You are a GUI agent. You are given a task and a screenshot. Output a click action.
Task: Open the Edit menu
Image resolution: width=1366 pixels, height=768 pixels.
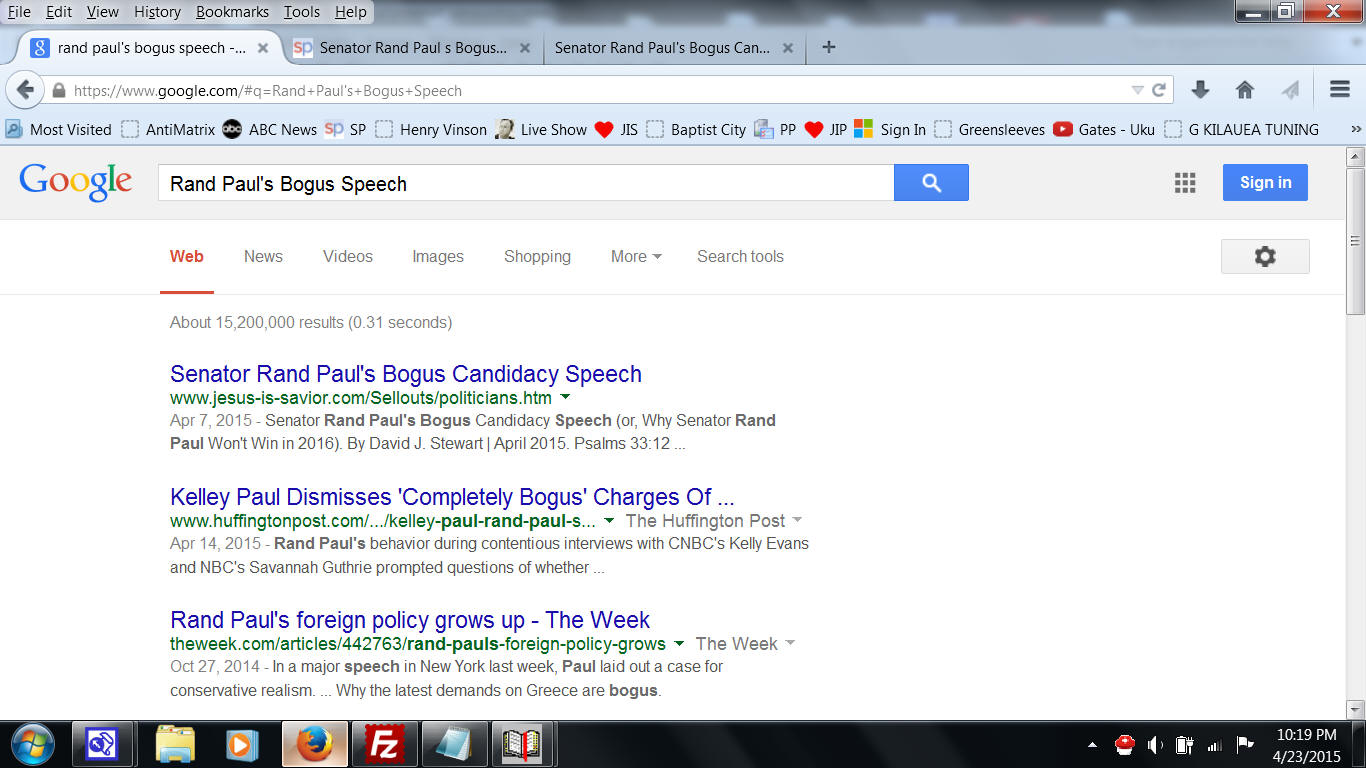click(x=59, y=12)
